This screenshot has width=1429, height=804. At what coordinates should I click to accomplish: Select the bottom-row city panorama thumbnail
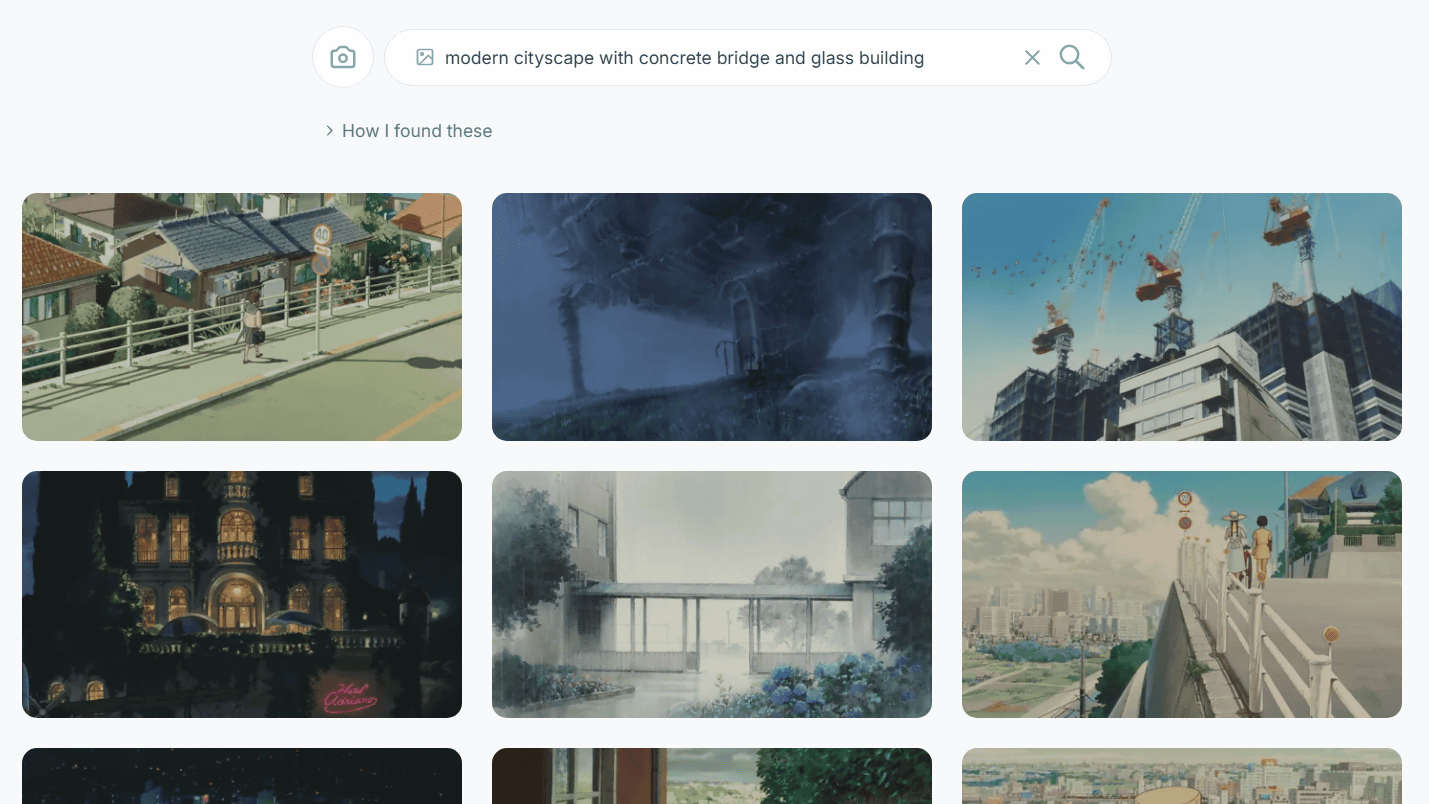(1182, 776)
